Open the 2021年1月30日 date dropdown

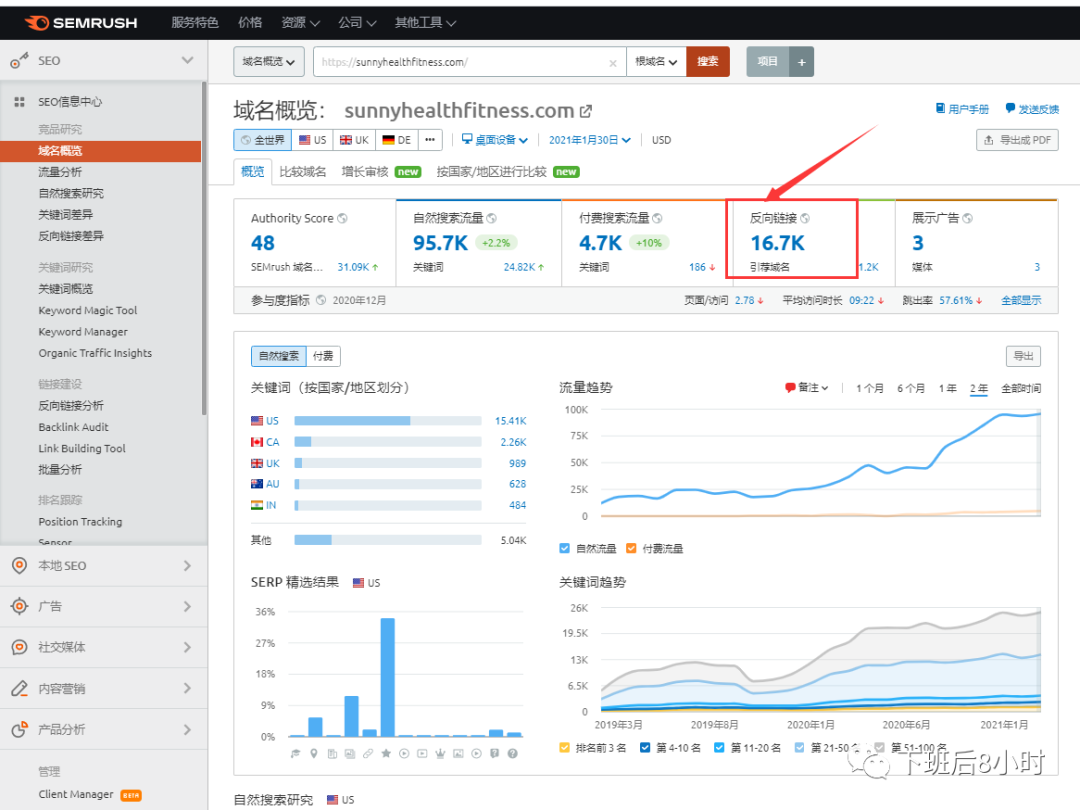pyautogui.click(x=589, y=140)
